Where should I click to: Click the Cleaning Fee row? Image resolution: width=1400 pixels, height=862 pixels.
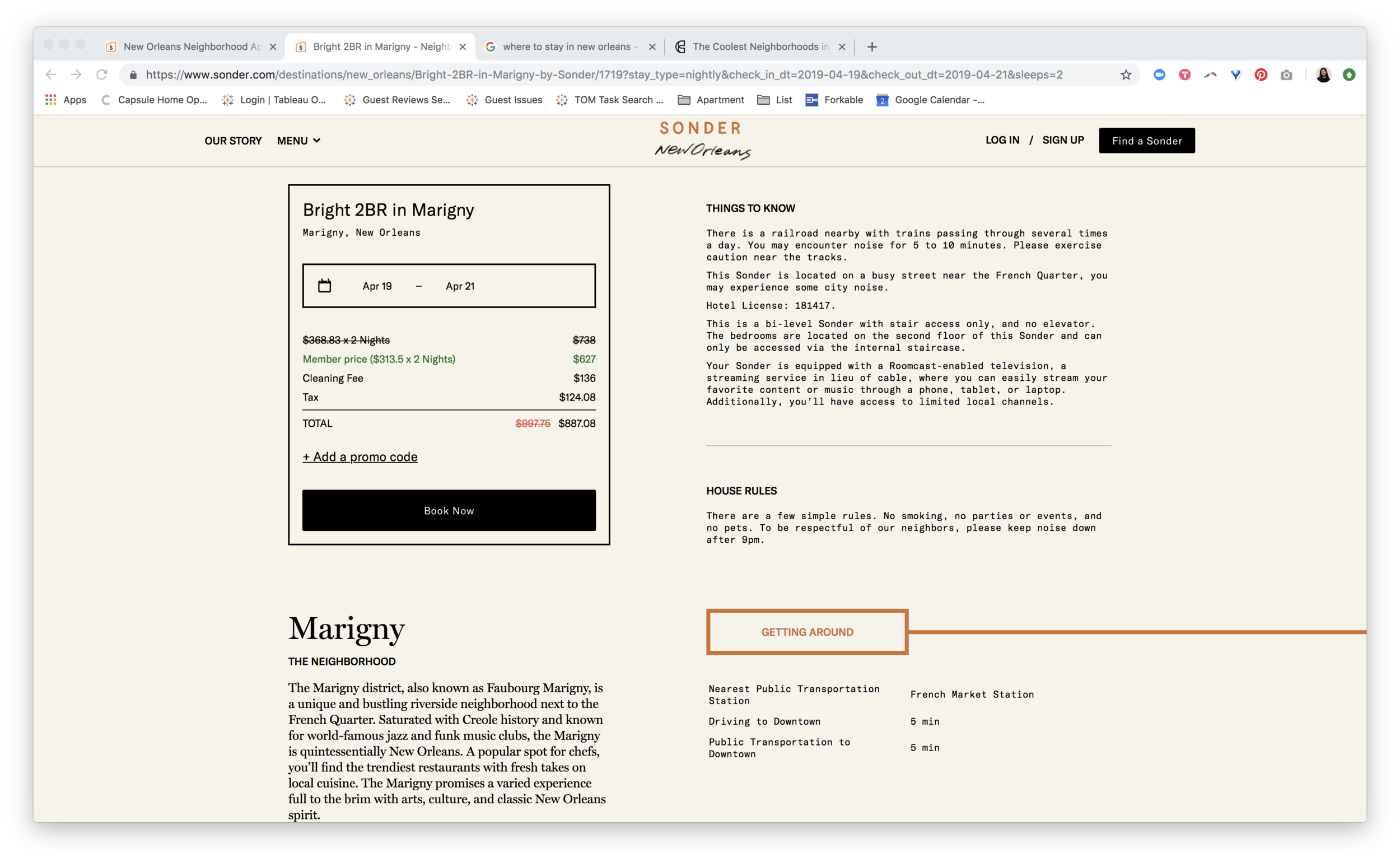[449, 378]
